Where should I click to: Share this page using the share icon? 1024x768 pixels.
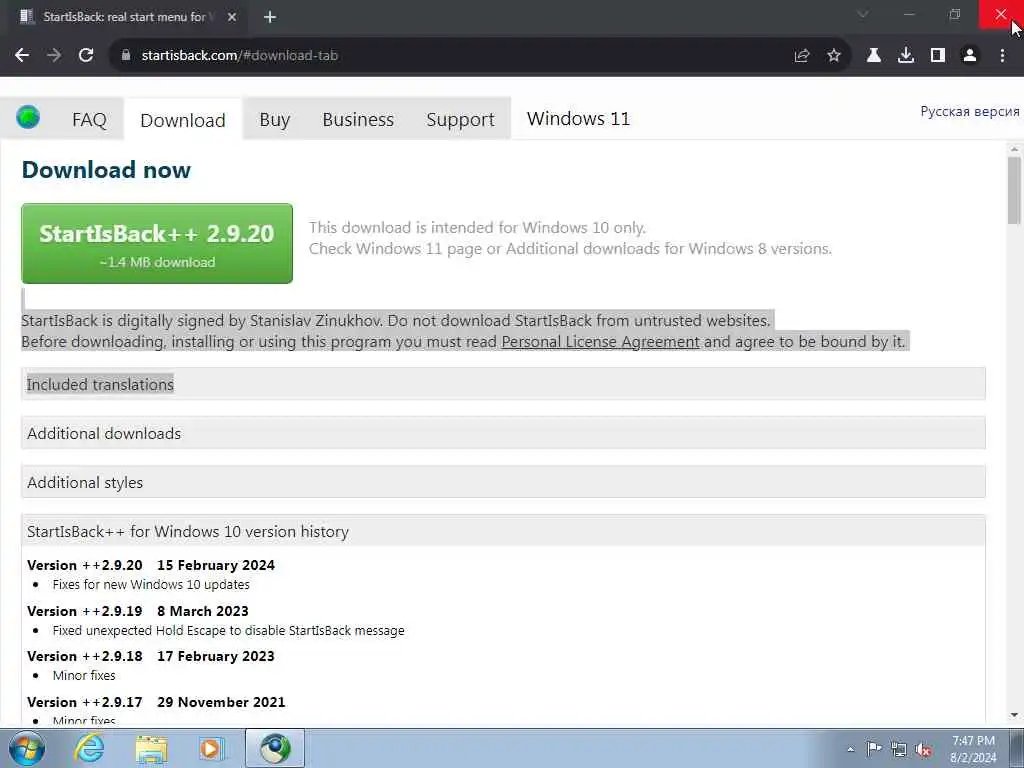802,56
